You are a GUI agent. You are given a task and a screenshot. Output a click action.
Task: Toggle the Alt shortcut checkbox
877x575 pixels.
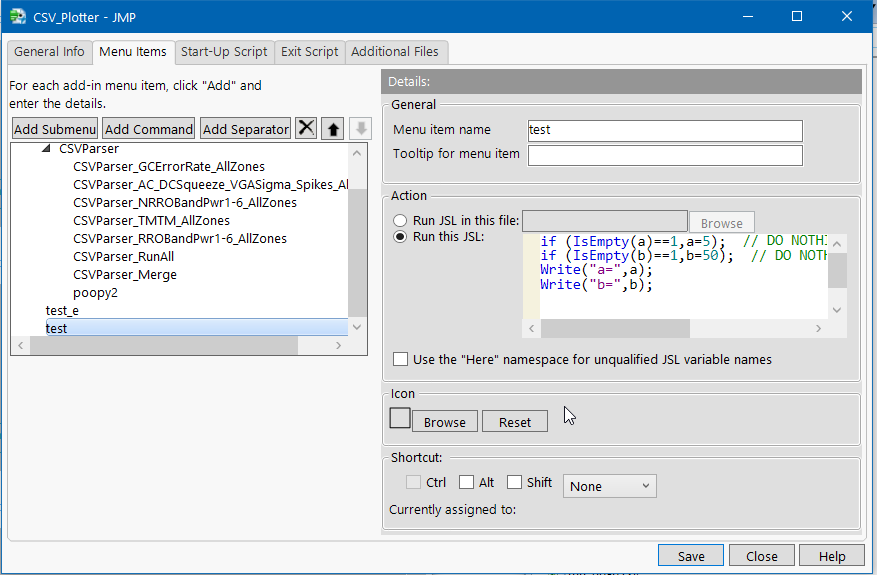pos(466,482)
